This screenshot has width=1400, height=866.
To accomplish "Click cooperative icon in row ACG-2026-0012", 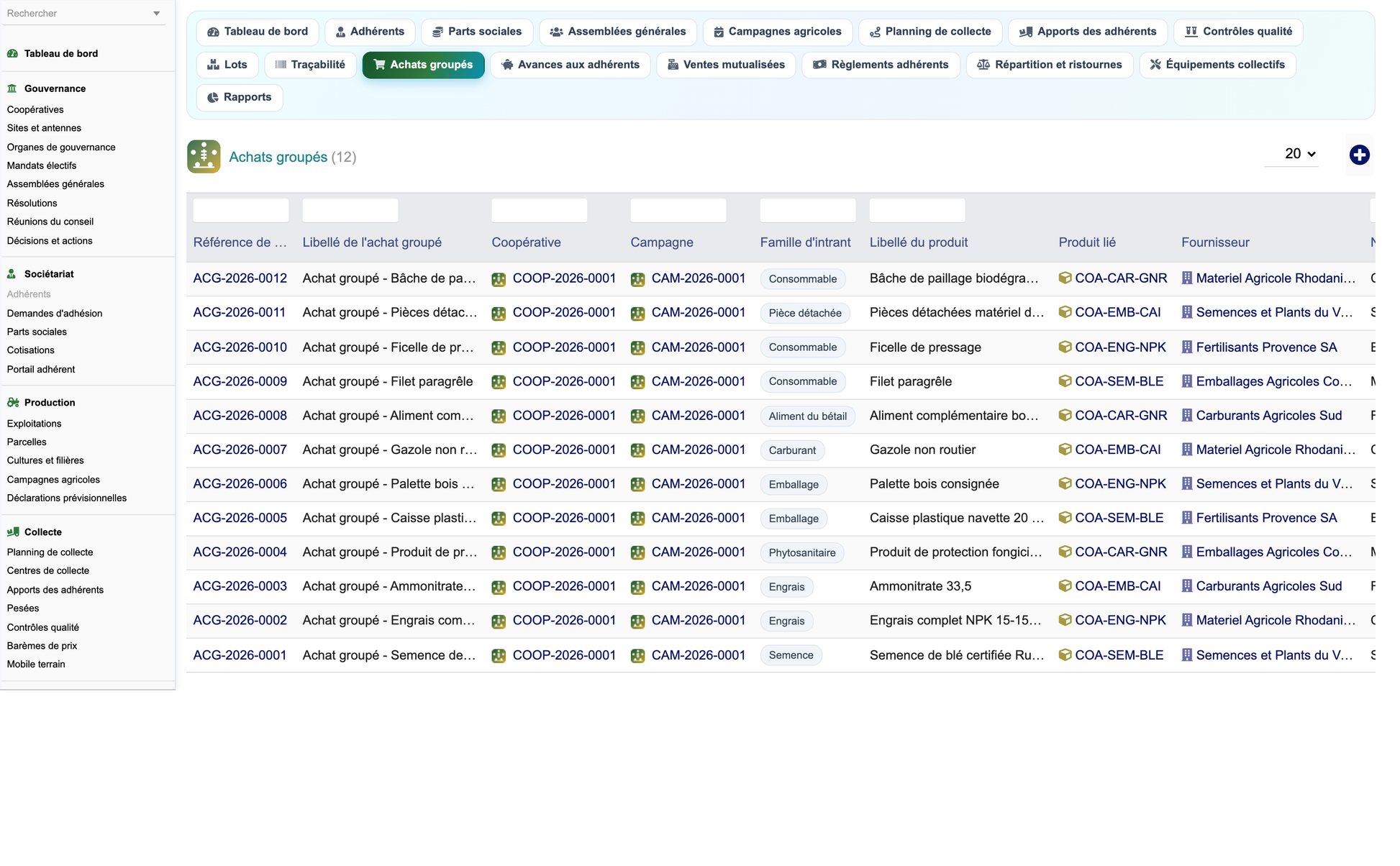I will (499, 279).
